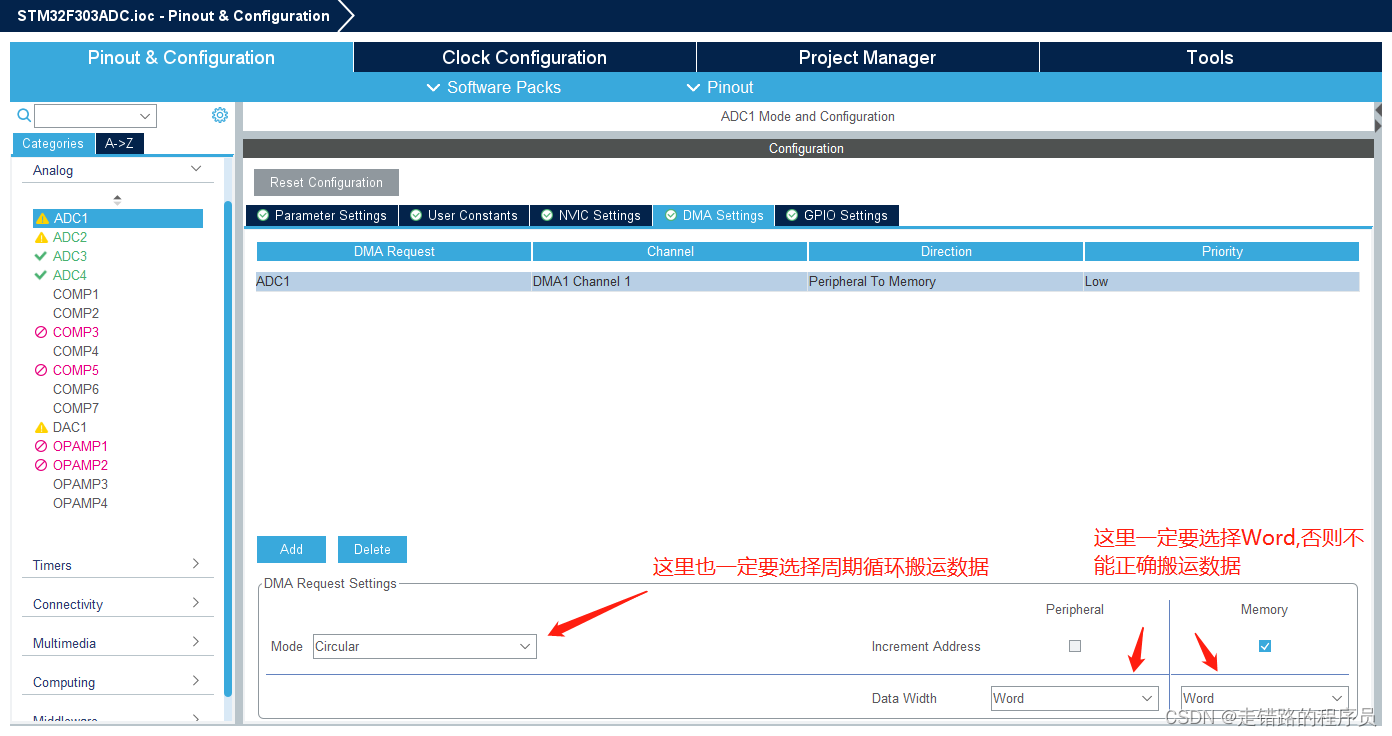Select COMP6 in the list

pyautogui.click(x=76, y=389)
